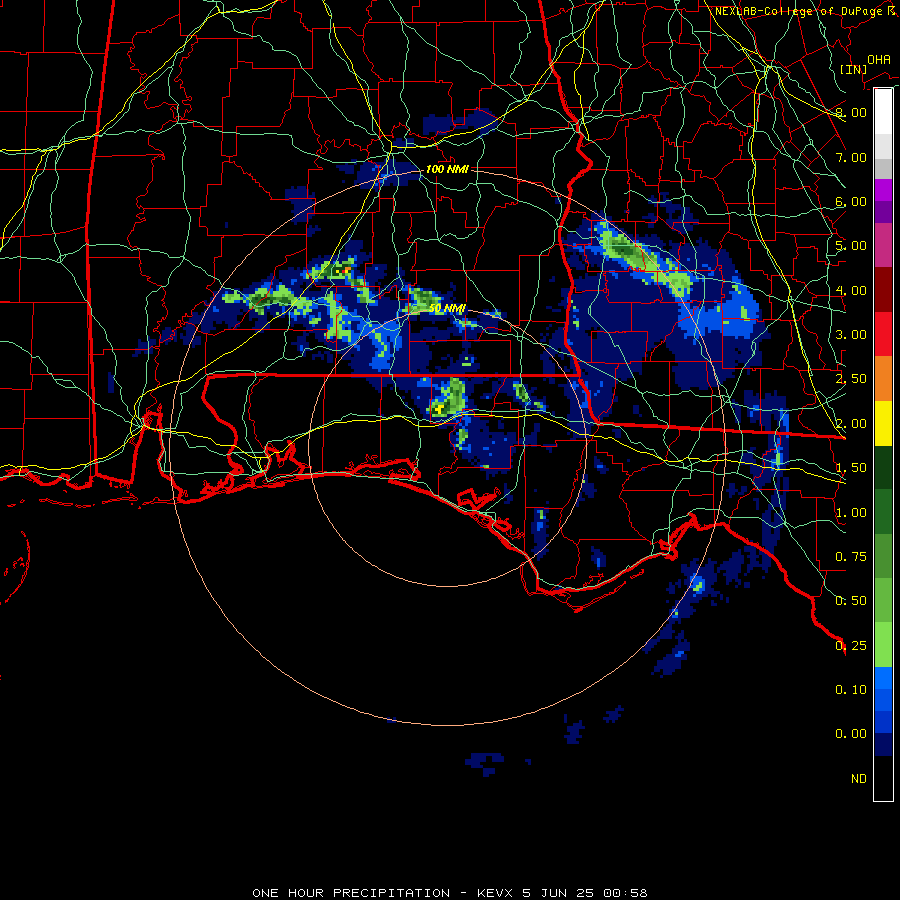
Task: Click the 2.50 legend value
Action: click(x=851, y=379)
